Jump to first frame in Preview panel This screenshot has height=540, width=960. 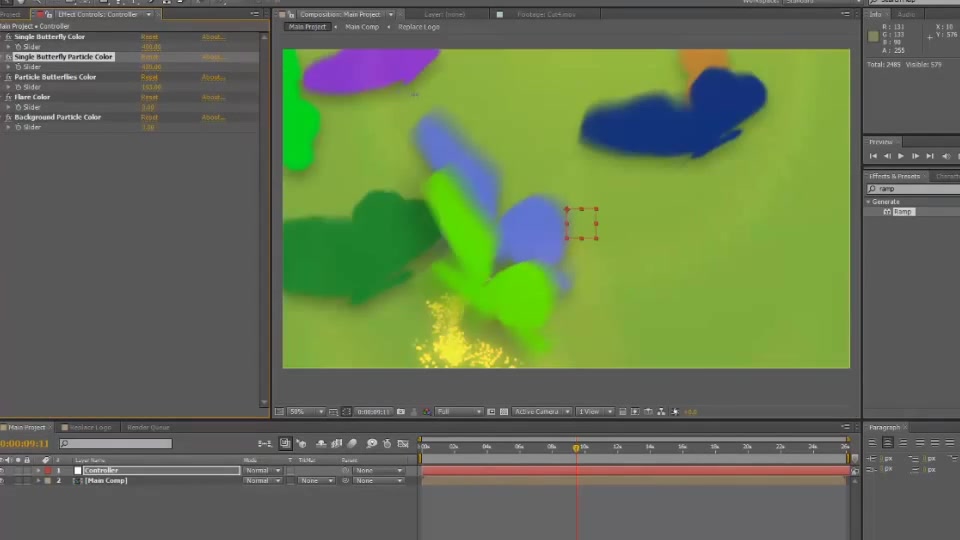(x=873, y=156)
